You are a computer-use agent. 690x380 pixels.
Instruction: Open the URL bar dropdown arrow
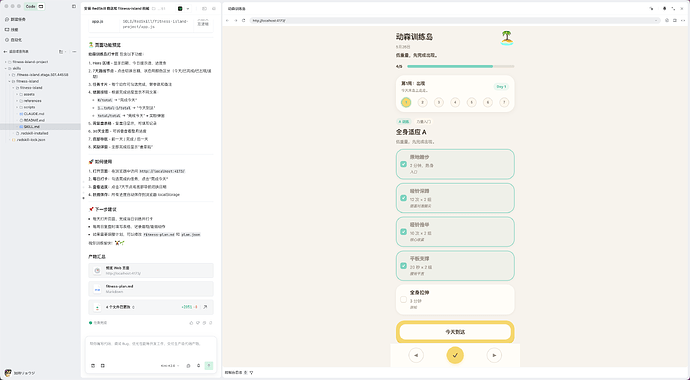point(656,20)
